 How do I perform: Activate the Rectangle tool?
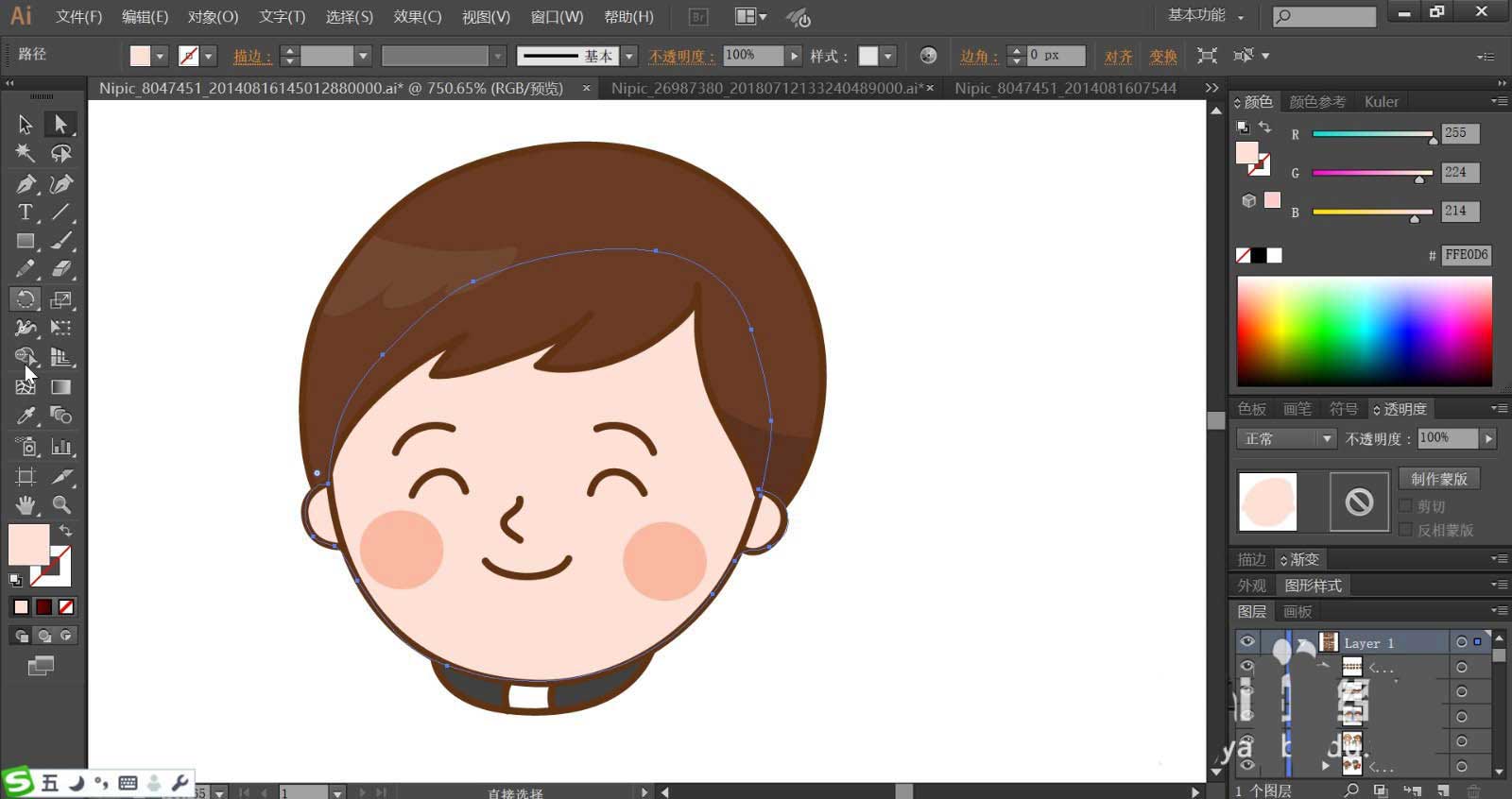pyautogui.click(x=26, y=242)
